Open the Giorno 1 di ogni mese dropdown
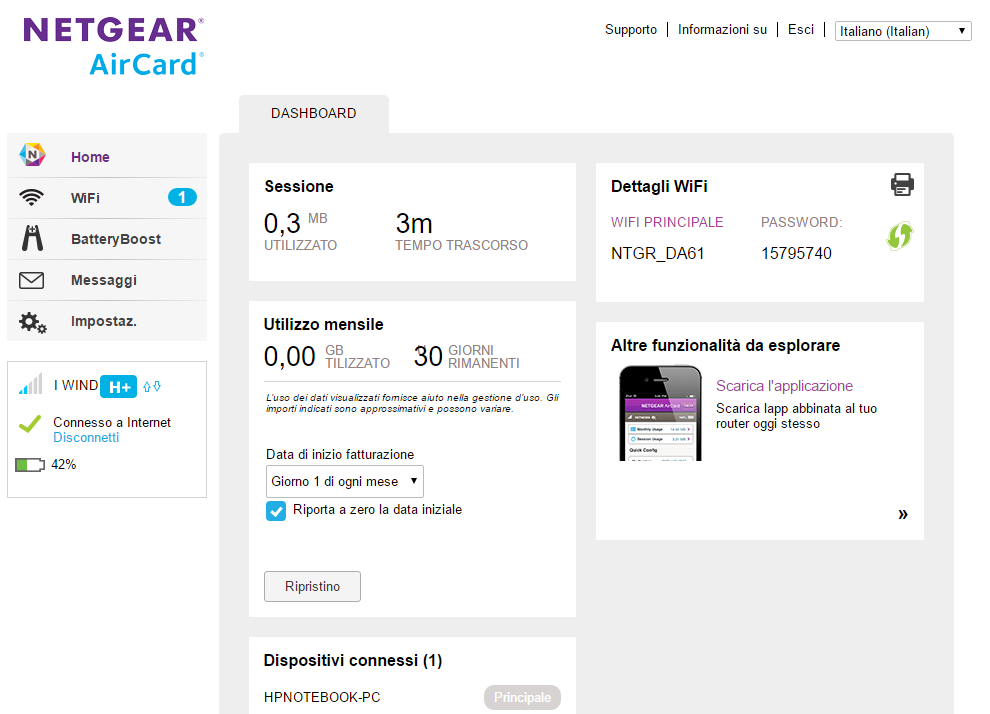This screenshot has width=990, height=714. (x=345, y=482)
